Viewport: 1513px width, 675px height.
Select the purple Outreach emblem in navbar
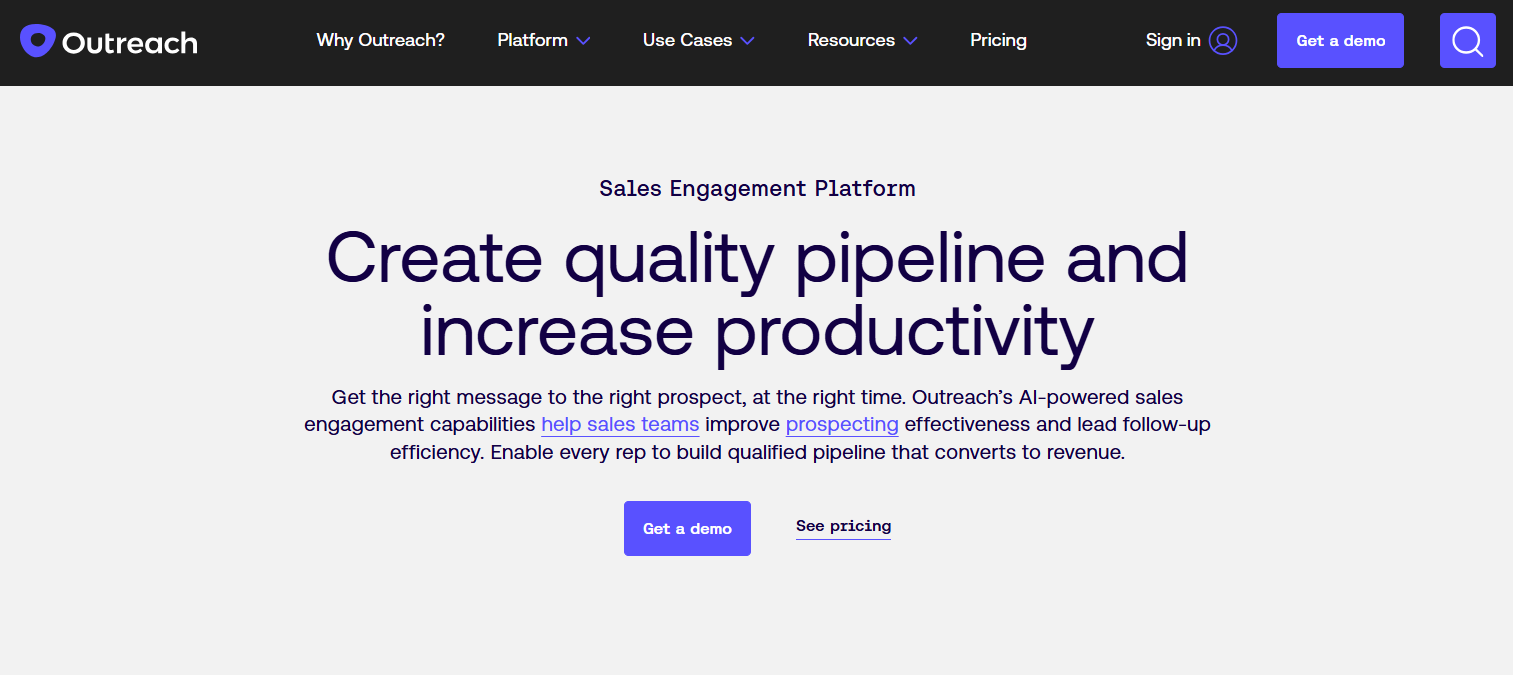[x=36, y=40]
